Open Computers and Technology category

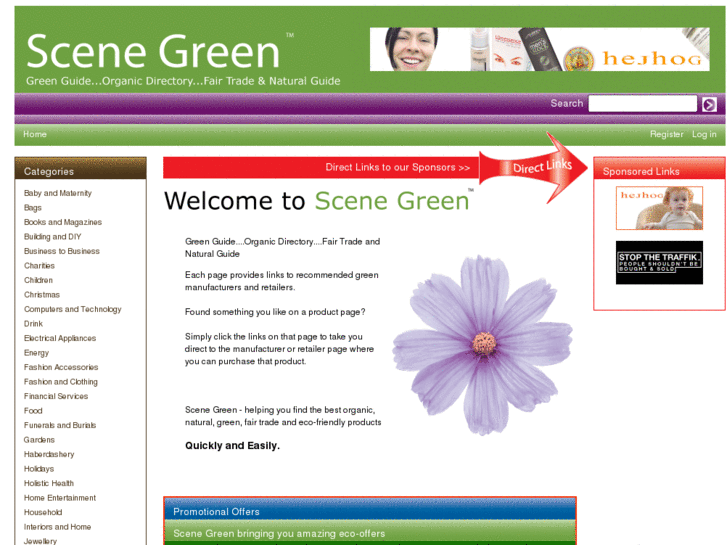tap(72, 309)
